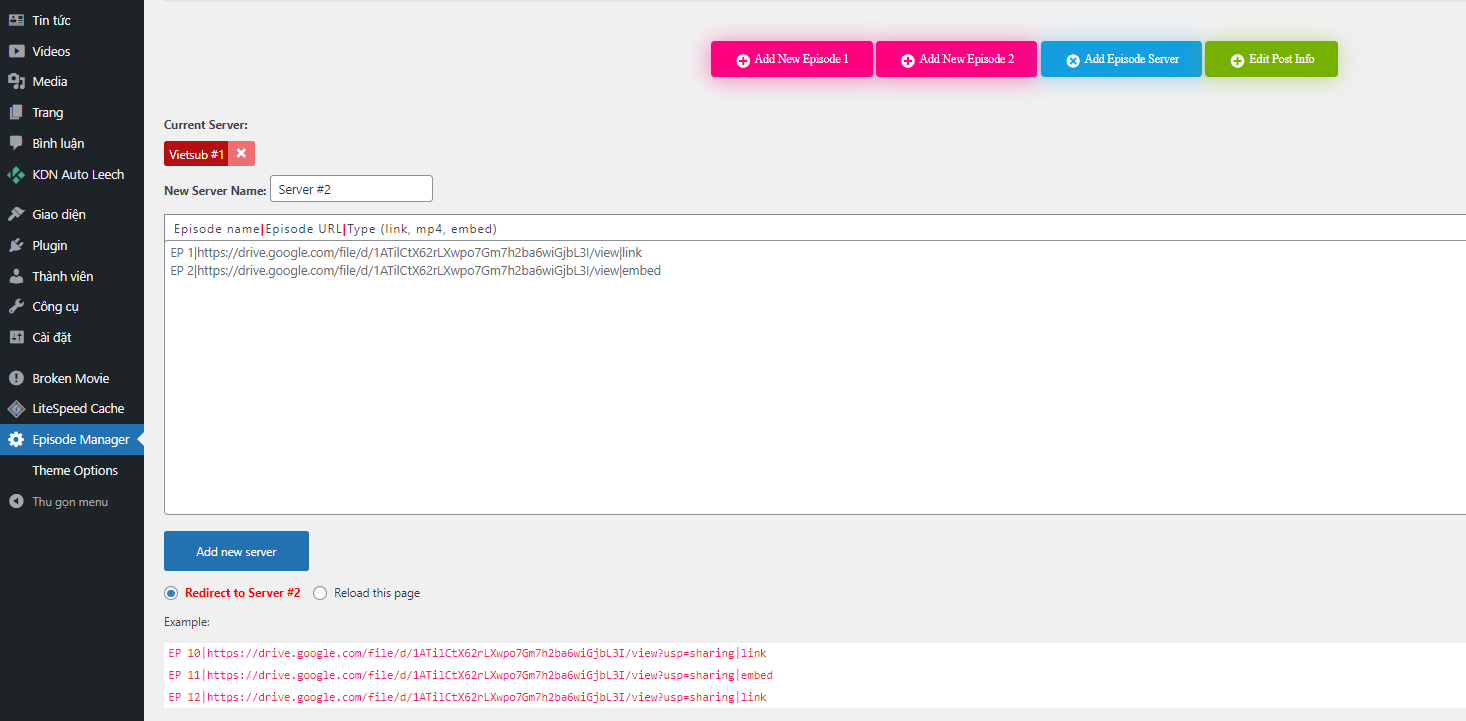Open Theme Options submenu item
Viewport: 1466px width, 721px height.
coord(75,470)
